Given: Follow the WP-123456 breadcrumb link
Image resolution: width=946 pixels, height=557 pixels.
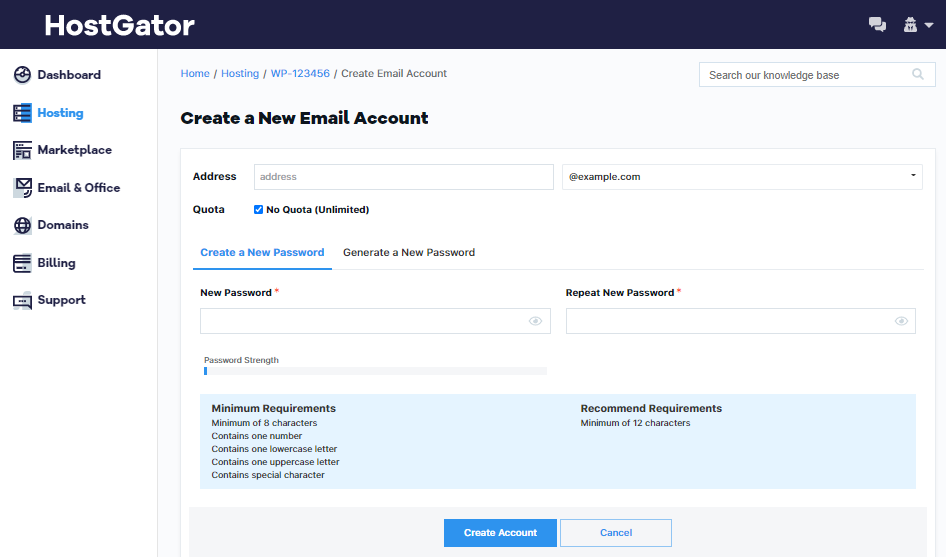Looking at the screenshot, I should coord(300,74).
